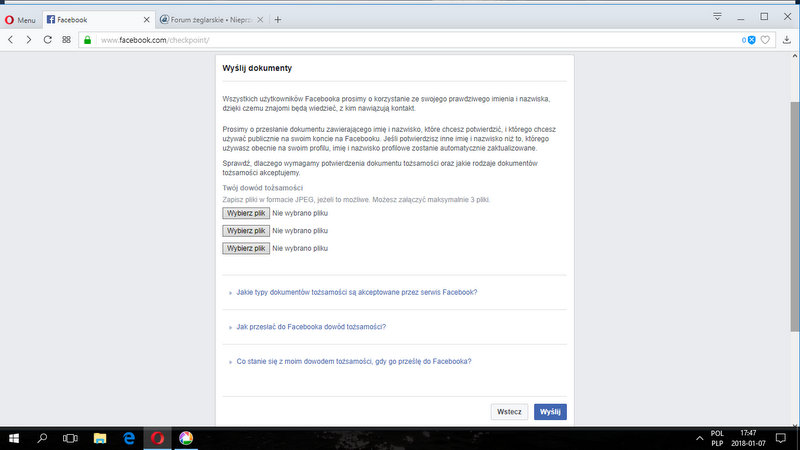The width and height of the screenshot is (800, 450).
Task: Click the Wstecz button
Action: click(509, 412)
